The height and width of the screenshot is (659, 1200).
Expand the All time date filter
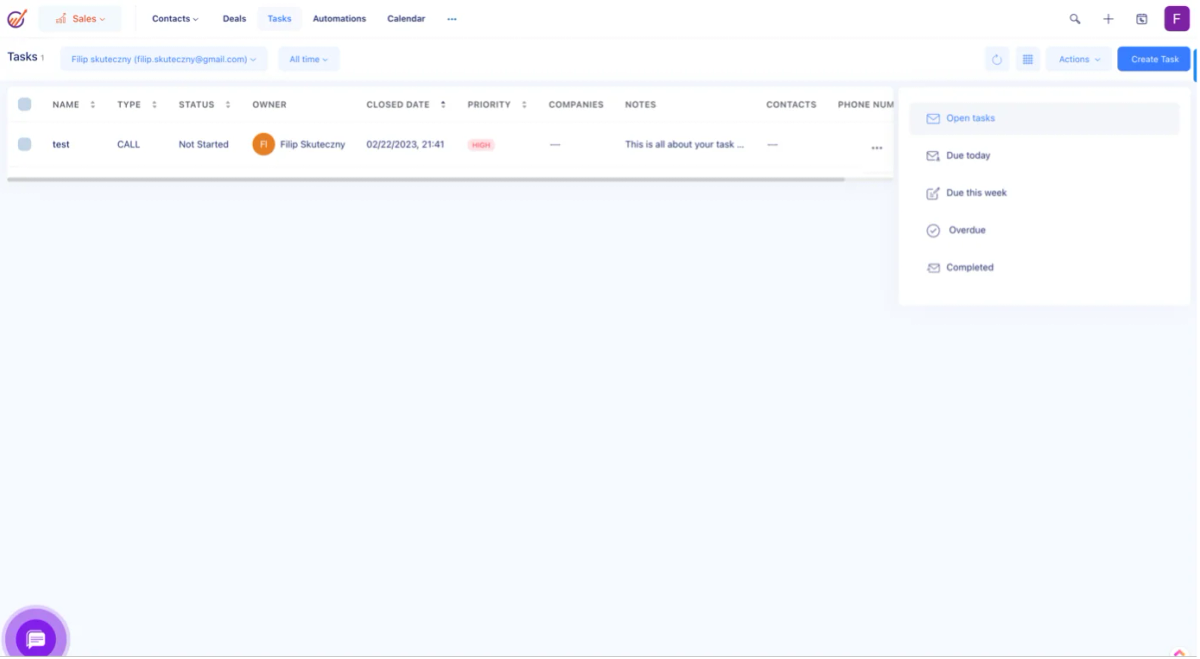tap(309, 59)
